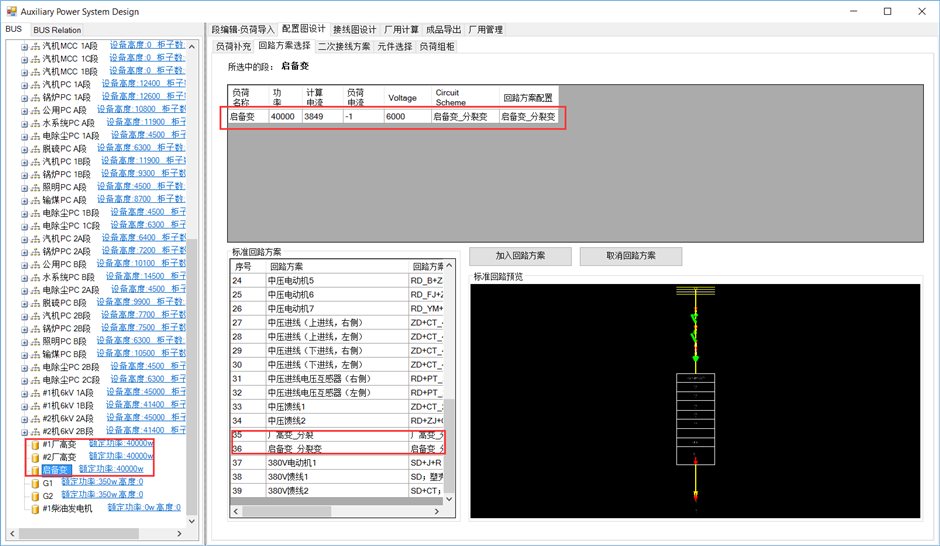Expand the 锅炉PC 1B段 tree node
Image resolution: width=940 pixels, height=546 pixels.
[24, 175]
